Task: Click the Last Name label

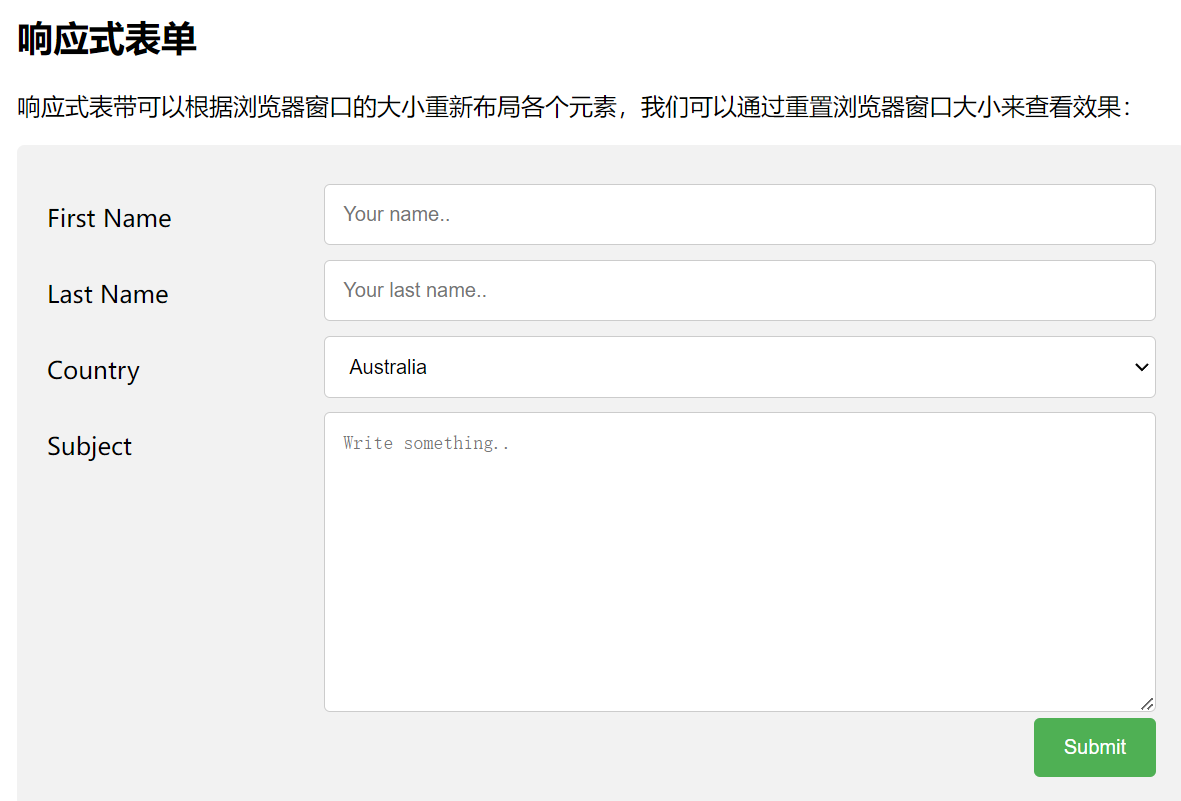Action: 108,295
